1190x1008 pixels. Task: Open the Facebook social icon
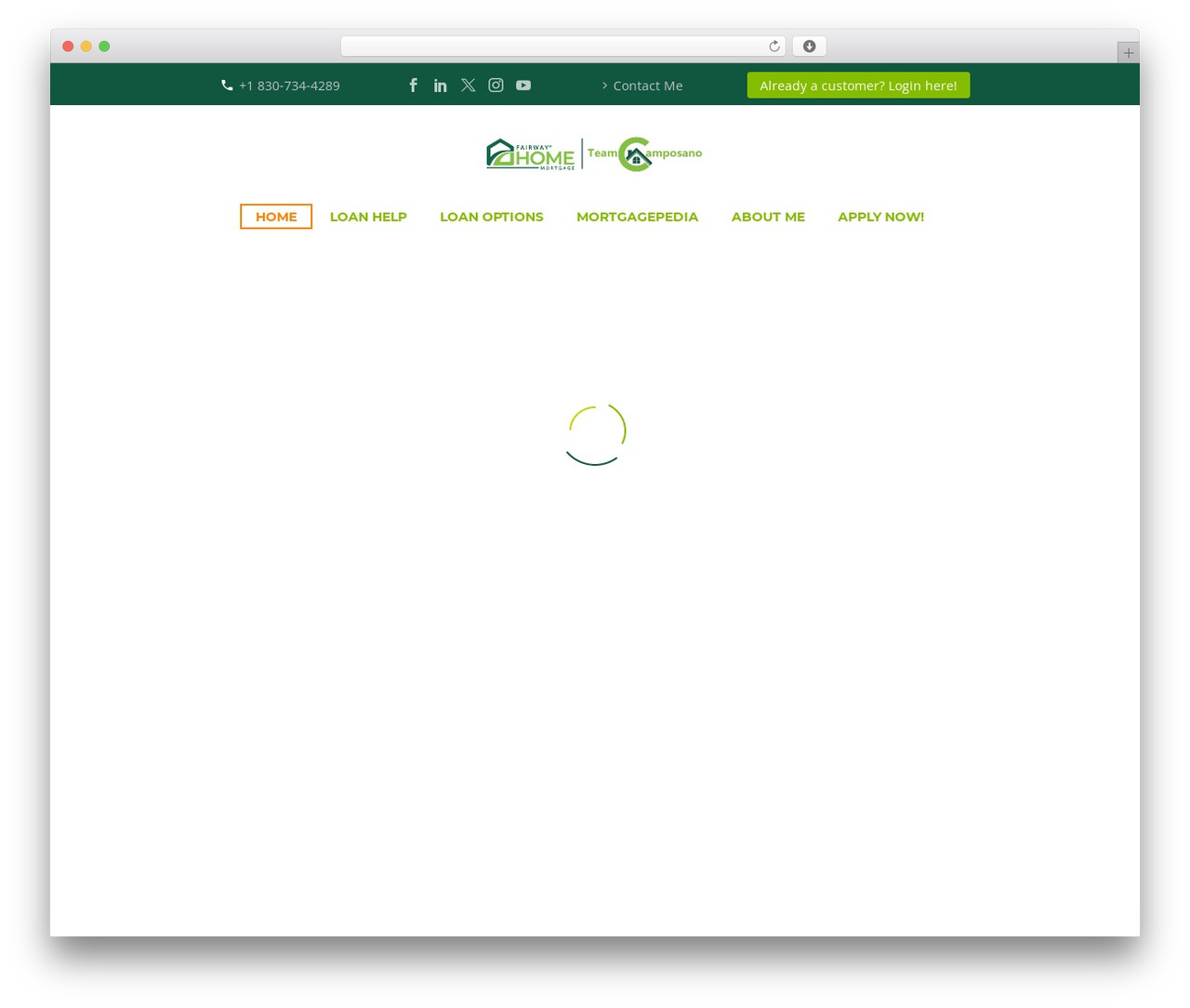click(x=414, y=86)
